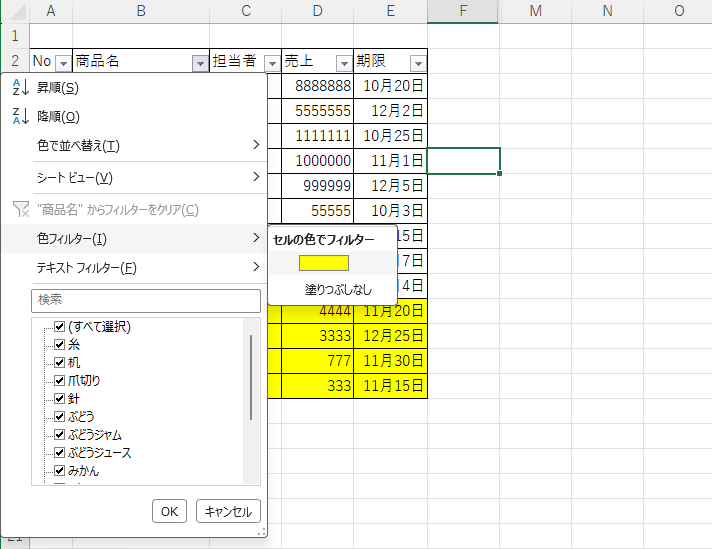
Task: Select row 1 header
Action: click(15, 35)
